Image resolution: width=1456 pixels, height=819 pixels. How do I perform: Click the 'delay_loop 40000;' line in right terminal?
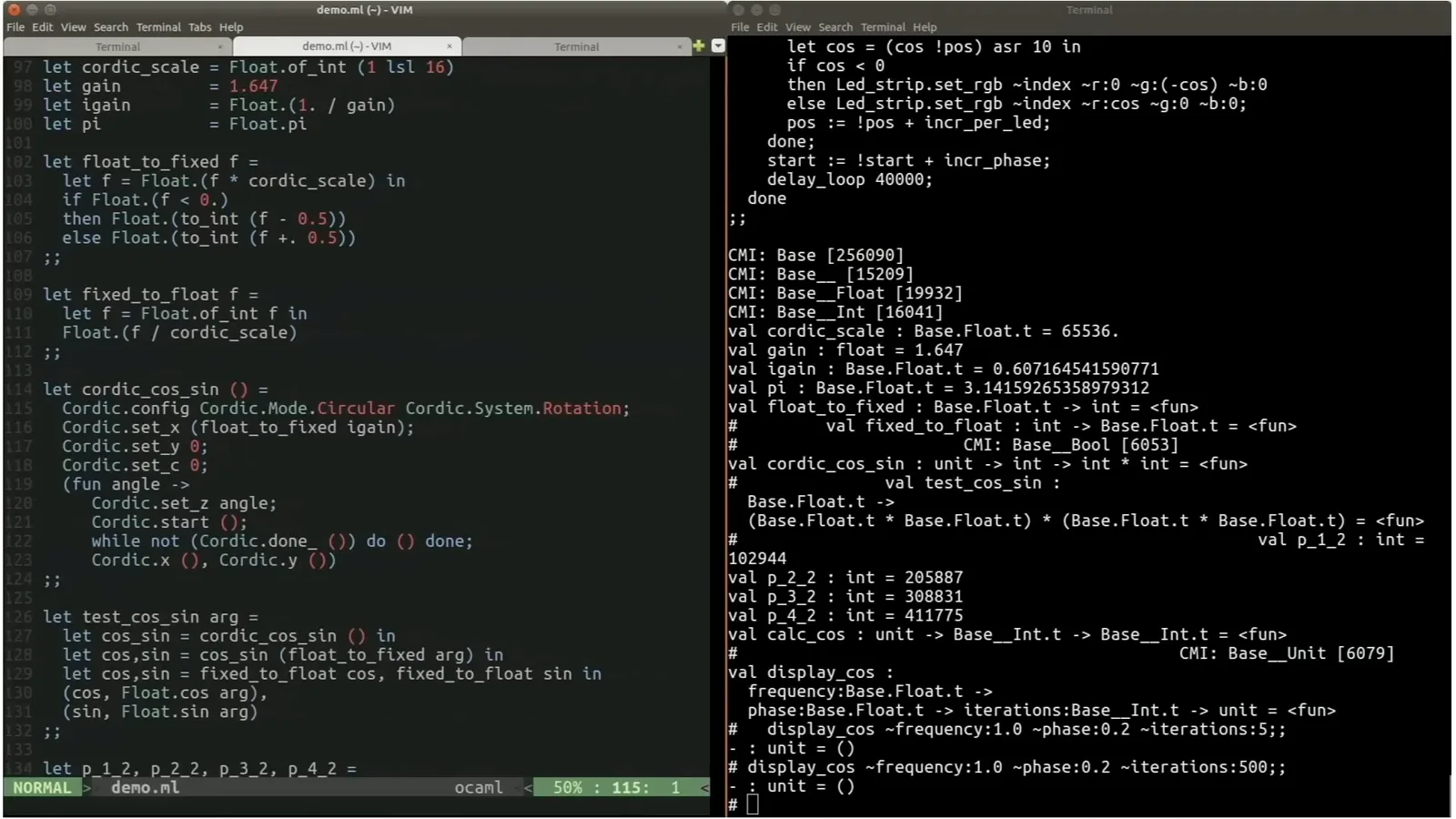pos(850,179)
